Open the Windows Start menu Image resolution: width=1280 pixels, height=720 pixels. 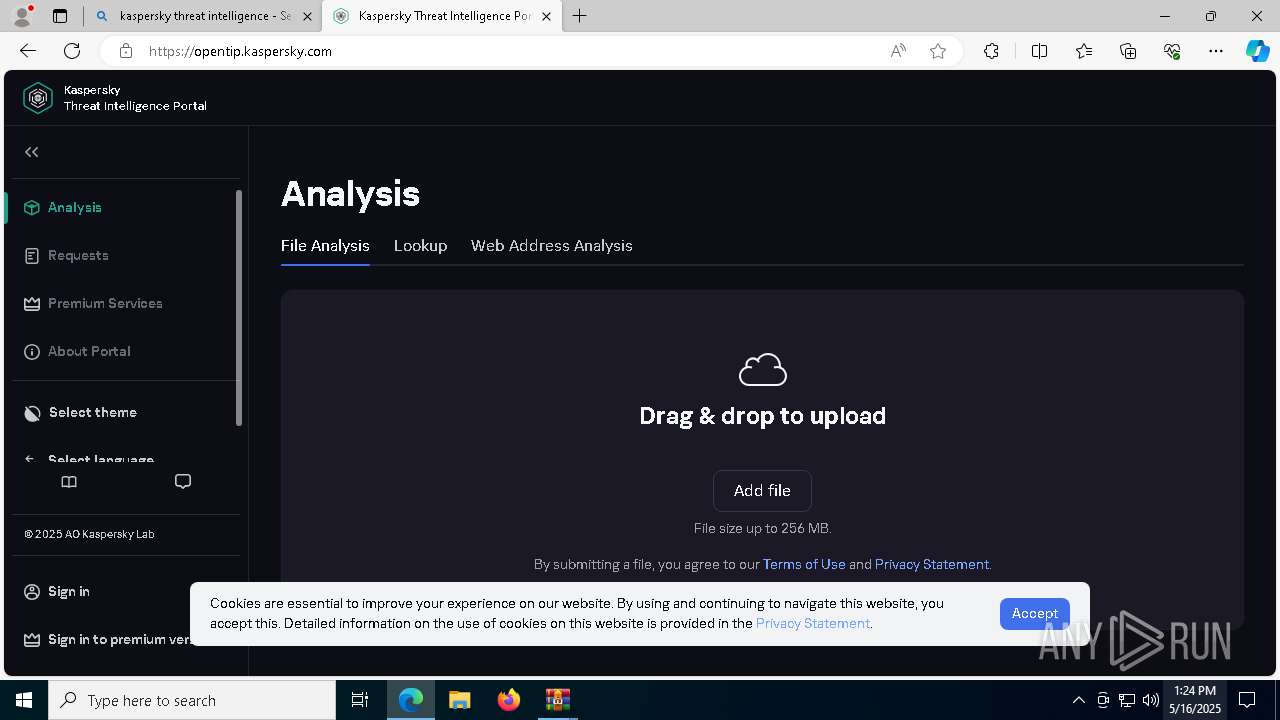tap(24, 700)
